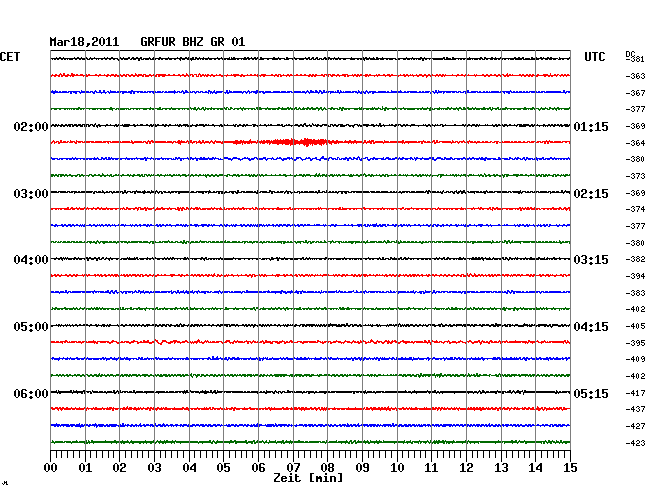Click the DC offset value -417

[x=635, y=393]
